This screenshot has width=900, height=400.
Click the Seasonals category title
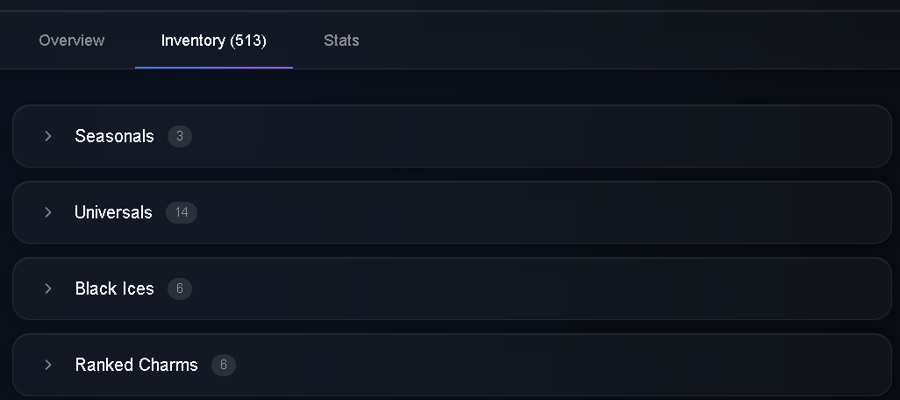tap(114, 136)
